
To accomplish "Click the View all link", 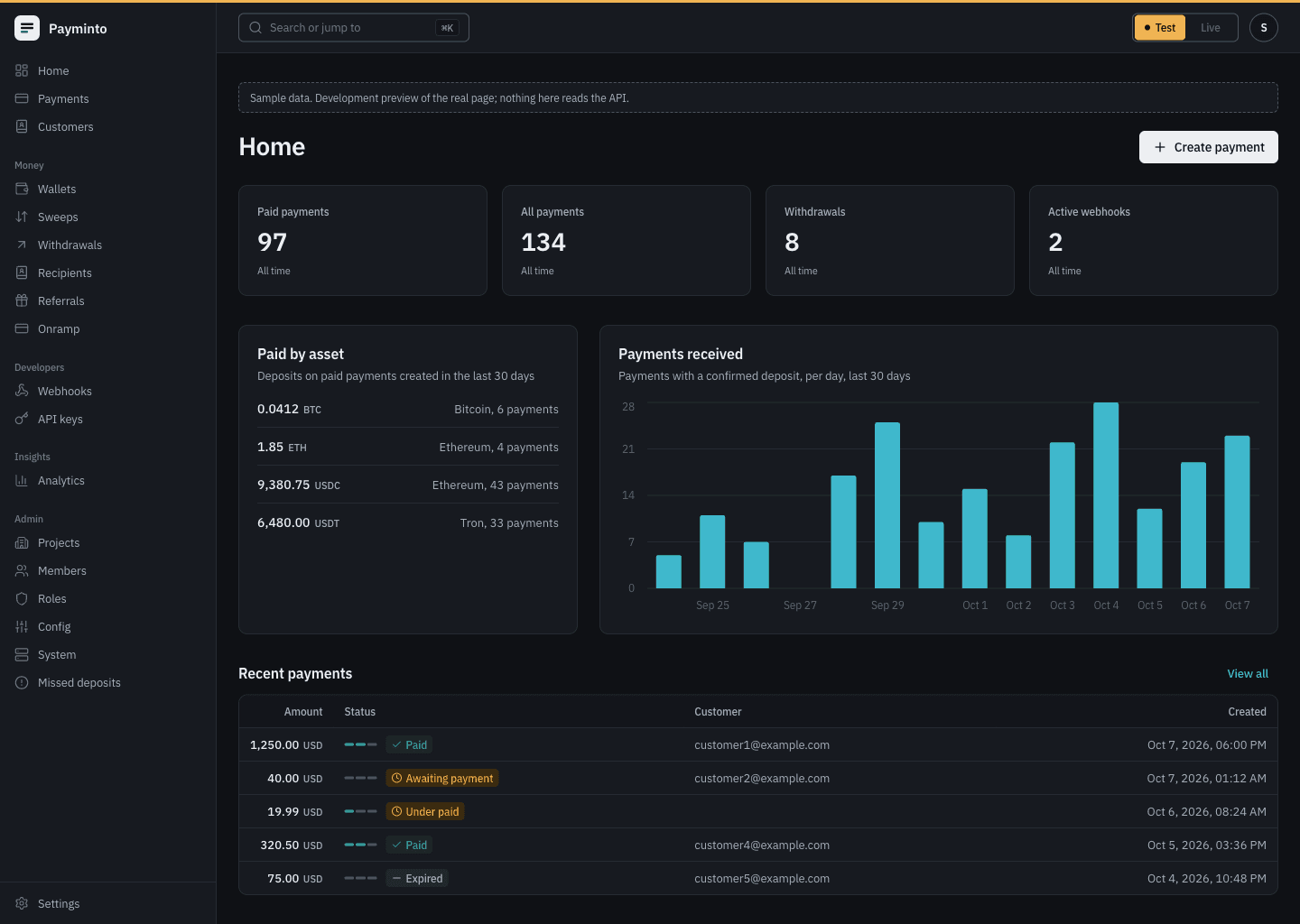I will click(x=1248, y=674).
